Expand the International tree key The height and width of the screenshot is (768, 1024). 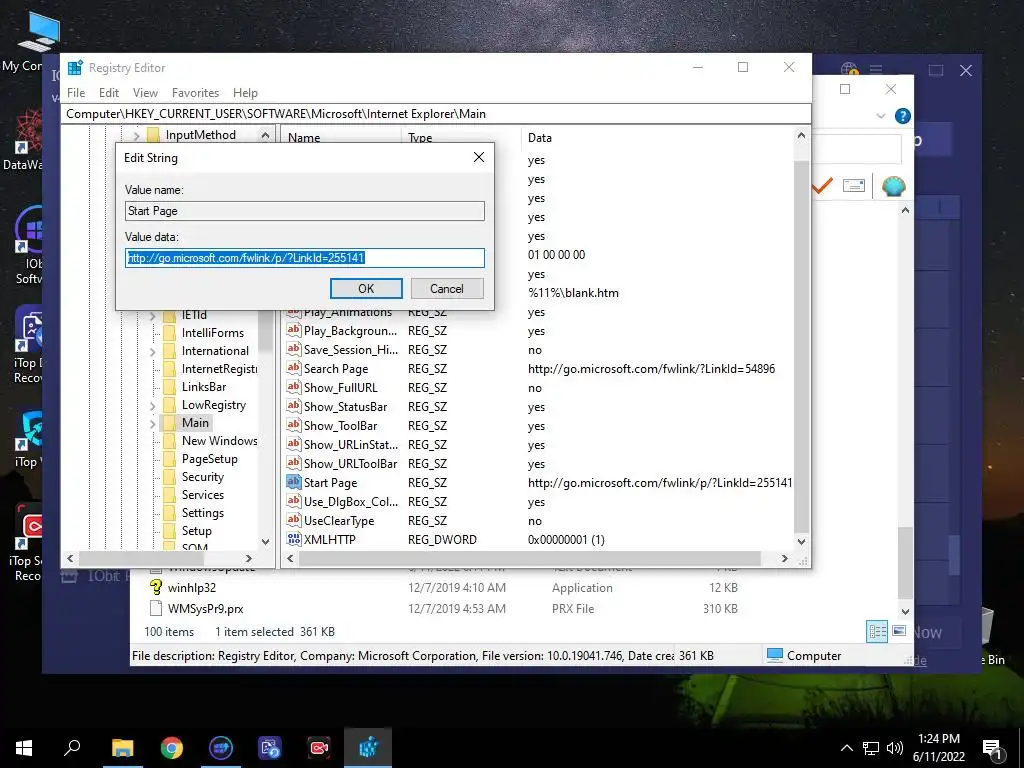(x=152, y=351)
